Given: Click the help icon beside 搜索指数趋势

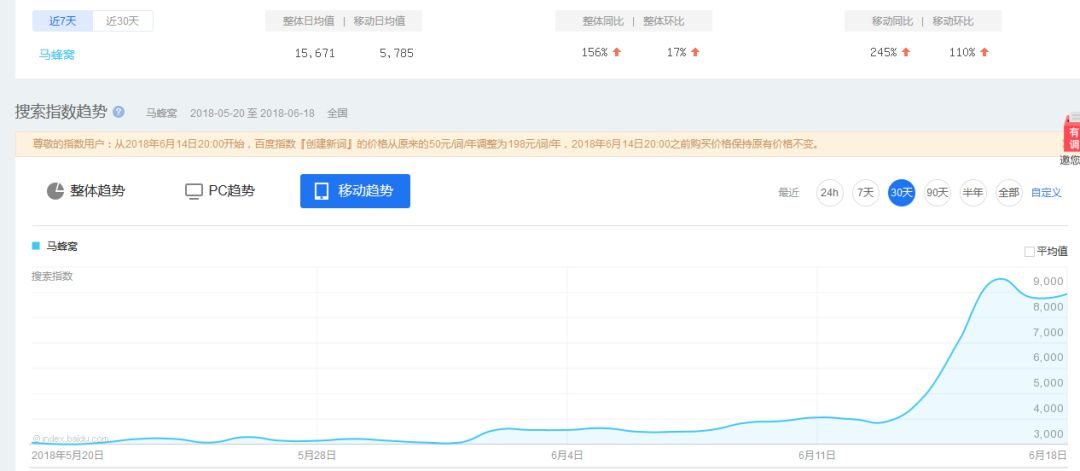Looking at the screenshot, I should [118, 112].
